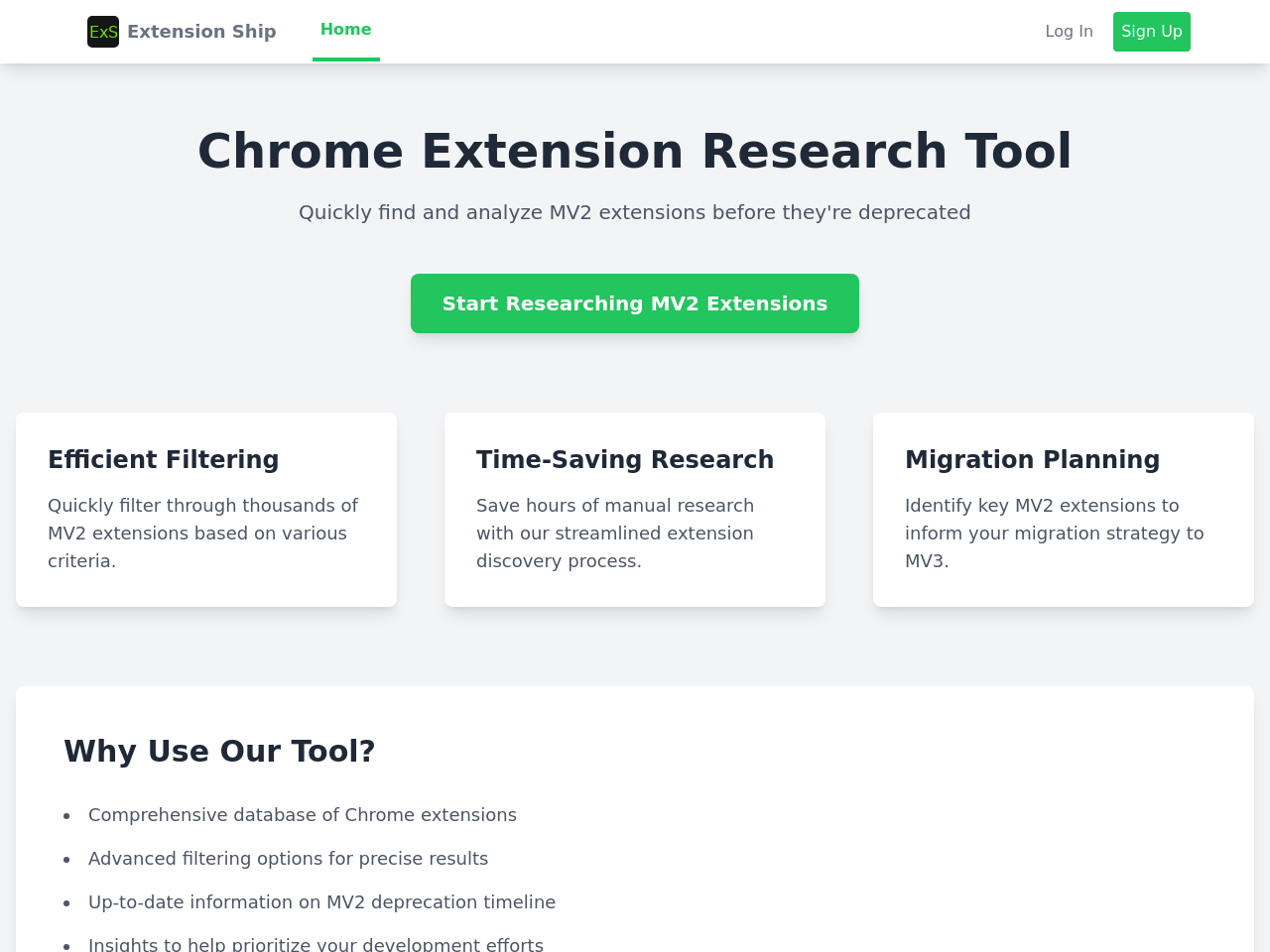Click the Time-Saving Research description text
Image resolution: width=1270 pixels, height=952 pixels.
point(615,534)
